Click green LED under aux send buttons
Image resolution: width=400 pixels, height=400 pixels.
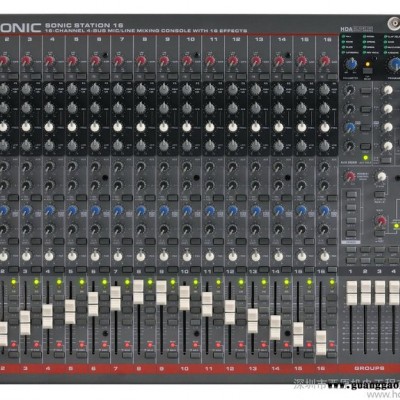point(366,158)
